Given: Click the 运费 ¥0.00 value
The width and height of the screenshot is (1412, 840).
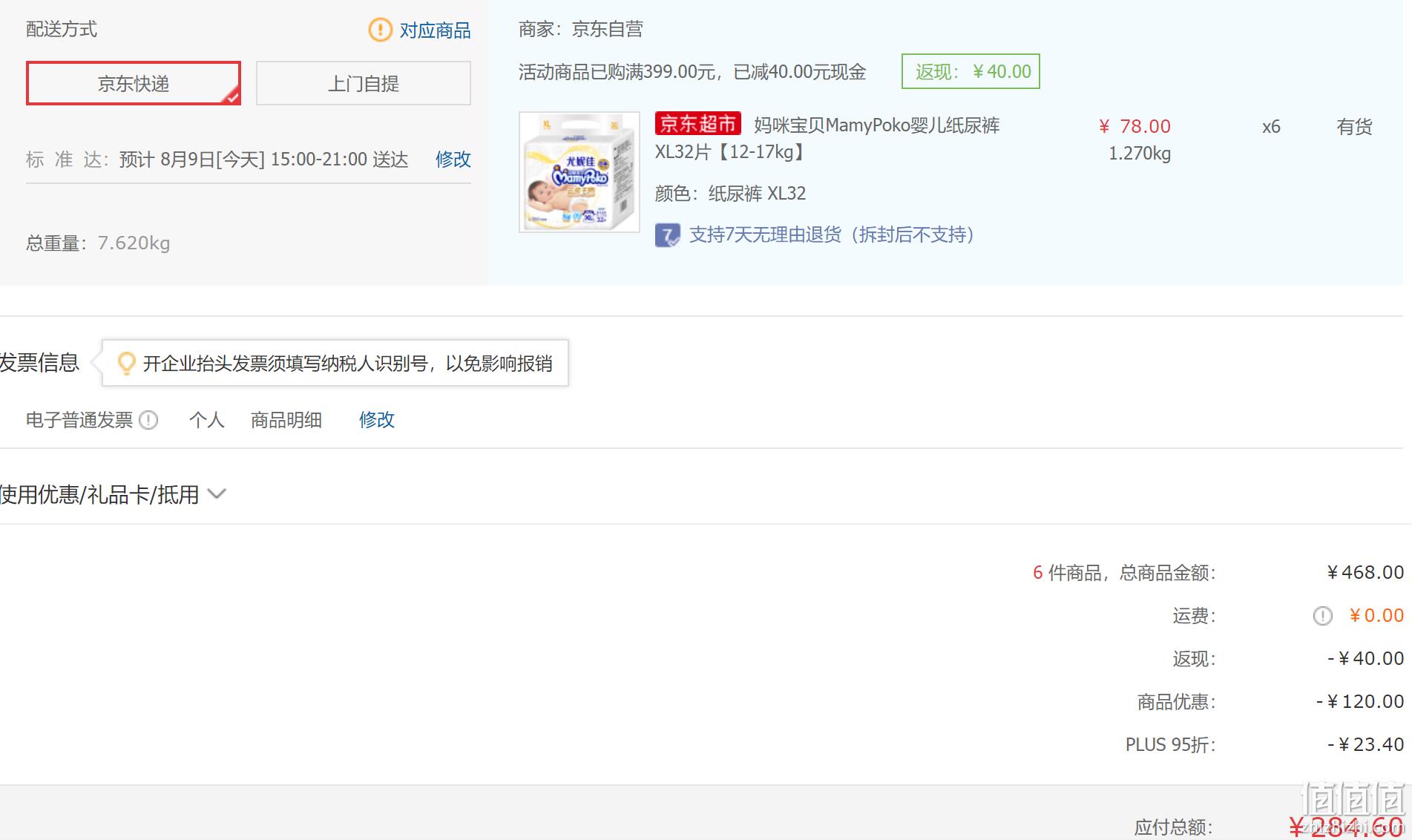Looking at the screenshot, I should click(x=1376, y=615).
